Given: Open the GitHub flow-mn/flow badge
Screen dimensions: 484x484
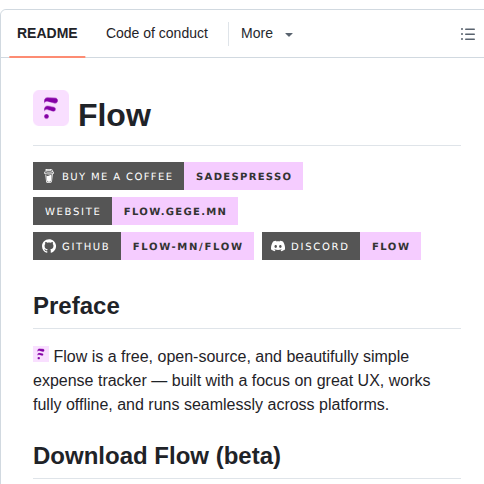Looking at the screenshot, I should tap(143, 246).
